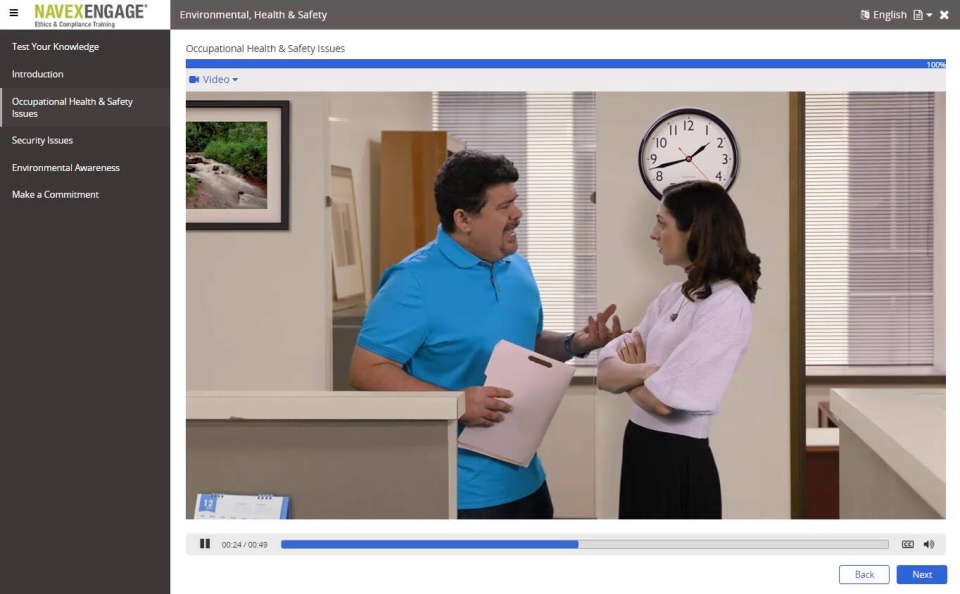Click the Occupational Health & Safety Issues heading
960x594 pixels.
(265, 48)
